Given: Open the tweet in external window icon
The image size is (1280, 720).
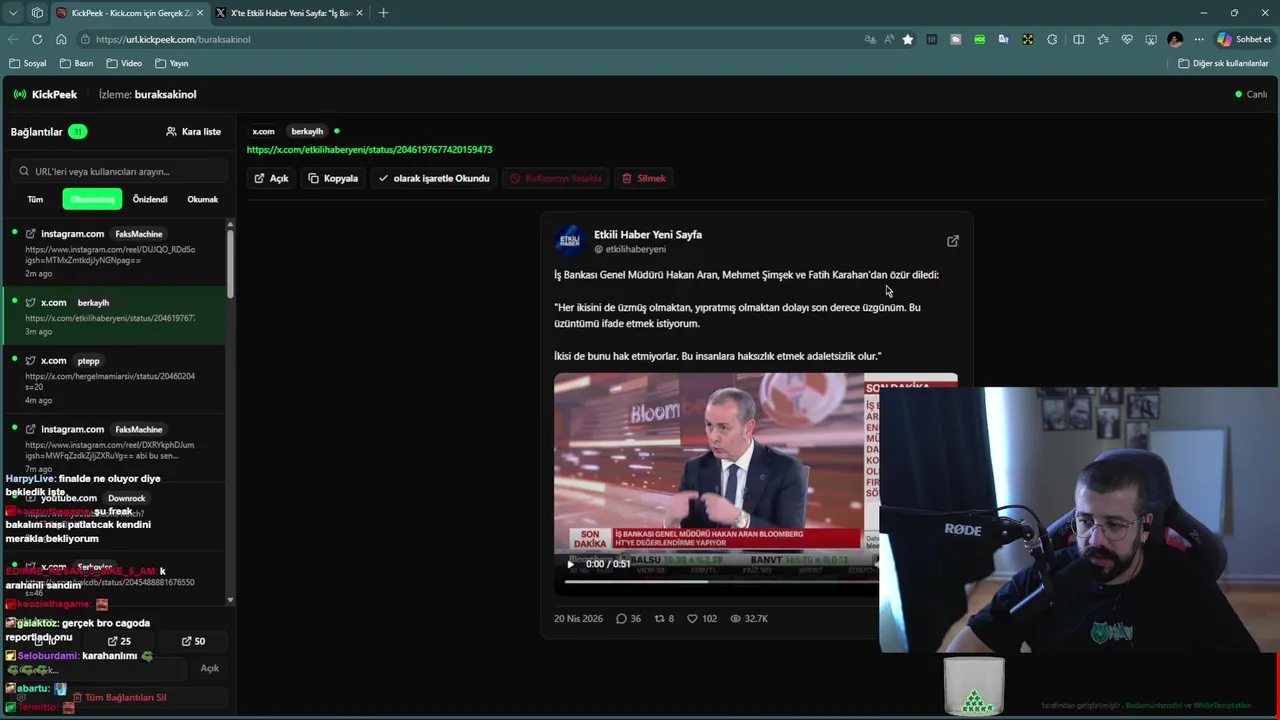Looking at the screenshot, I should click(953, 241).
